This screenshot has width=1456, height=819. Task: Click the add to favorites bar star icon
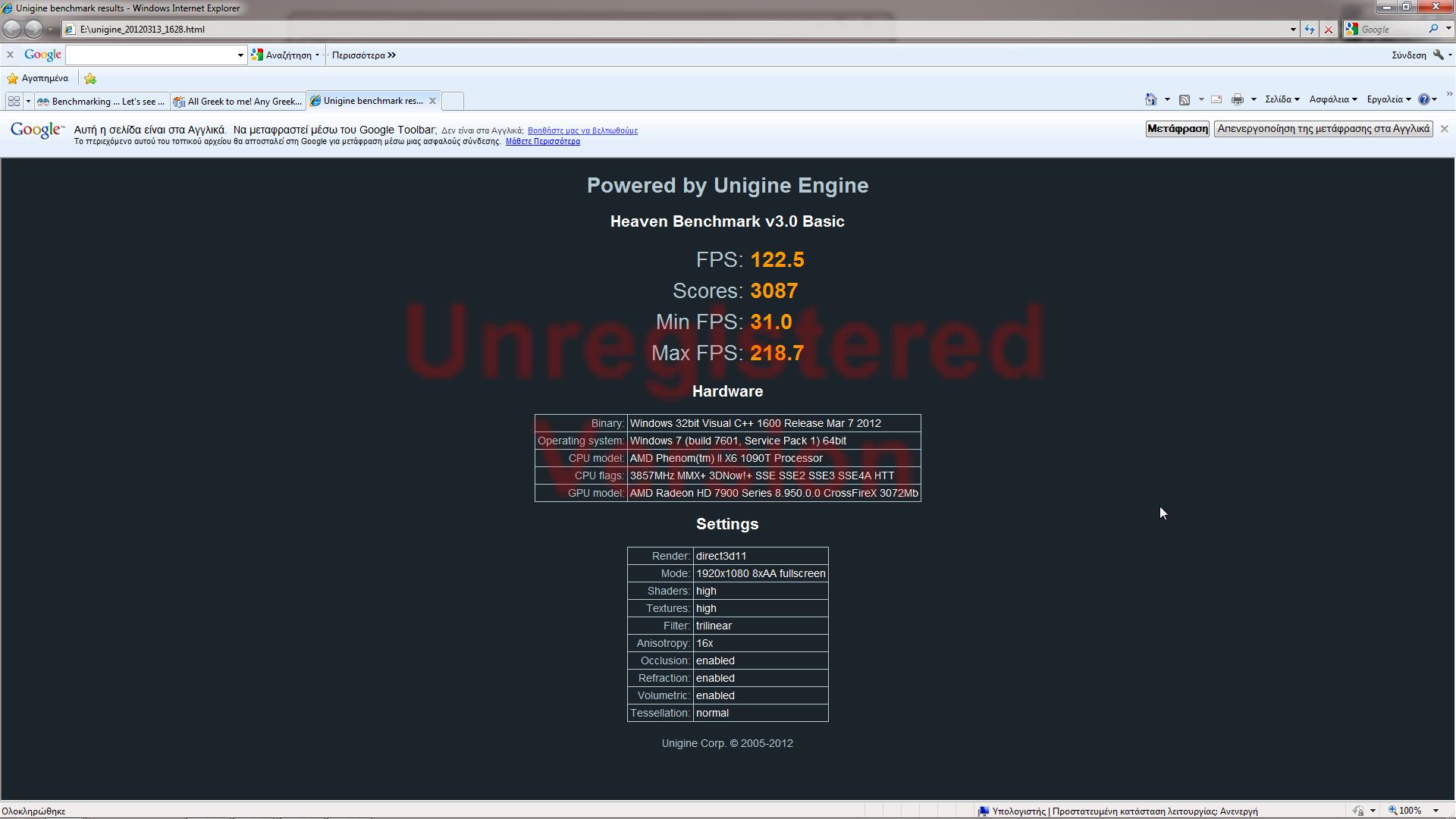pyautogui.click(x=90, y=78)
